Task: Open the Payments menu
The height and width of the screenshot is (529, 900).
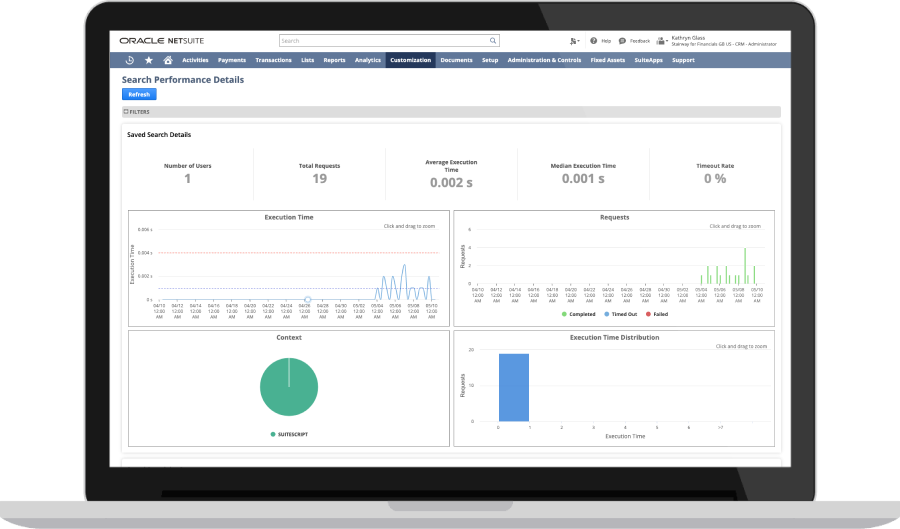Action: (232, 60)
